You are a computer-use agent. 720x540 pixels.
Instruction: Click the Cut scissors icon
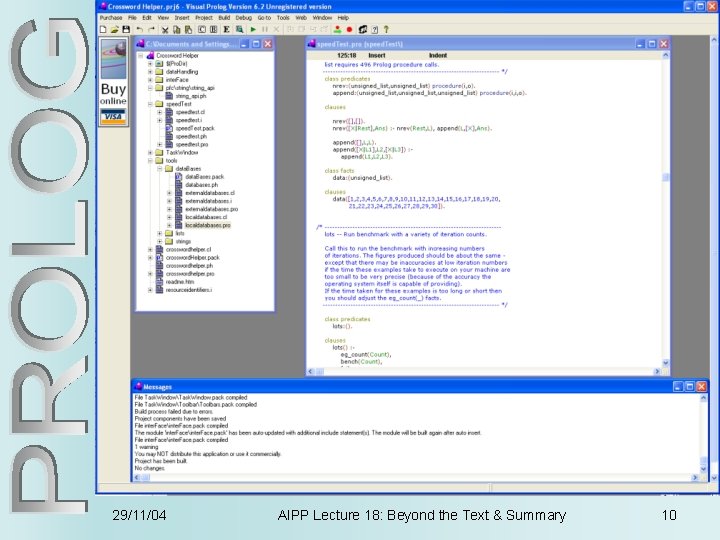tap(165, 29)
